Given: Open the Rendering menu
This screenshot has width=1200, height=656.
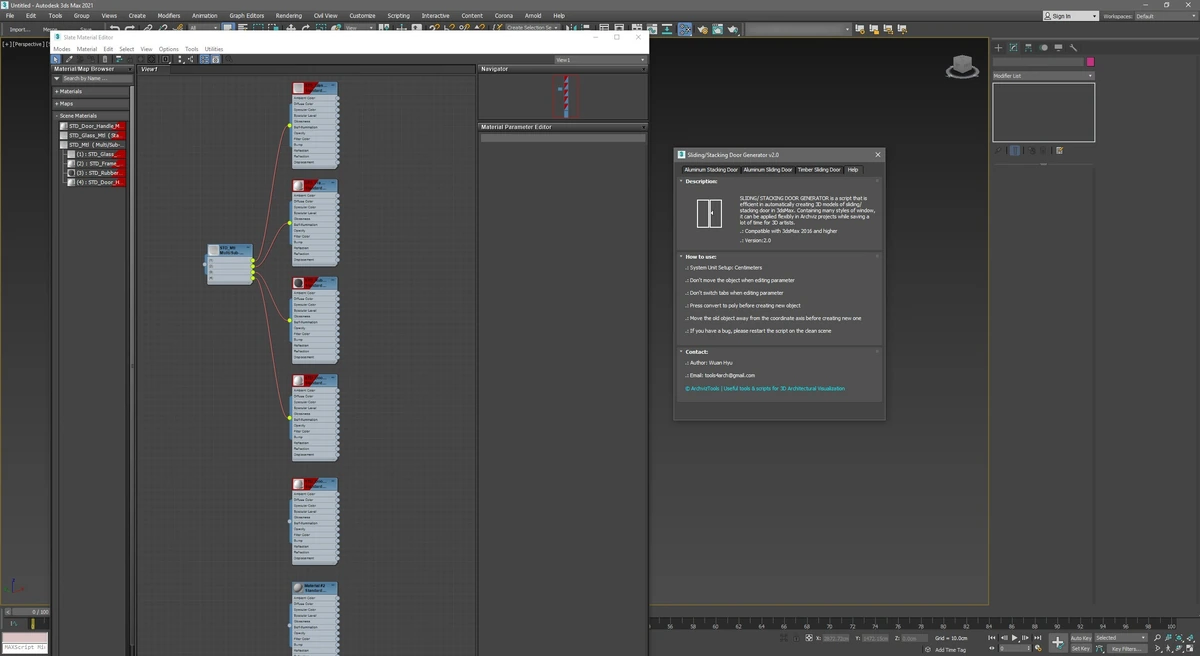Looking at the screenshot, I should [288, 16].
